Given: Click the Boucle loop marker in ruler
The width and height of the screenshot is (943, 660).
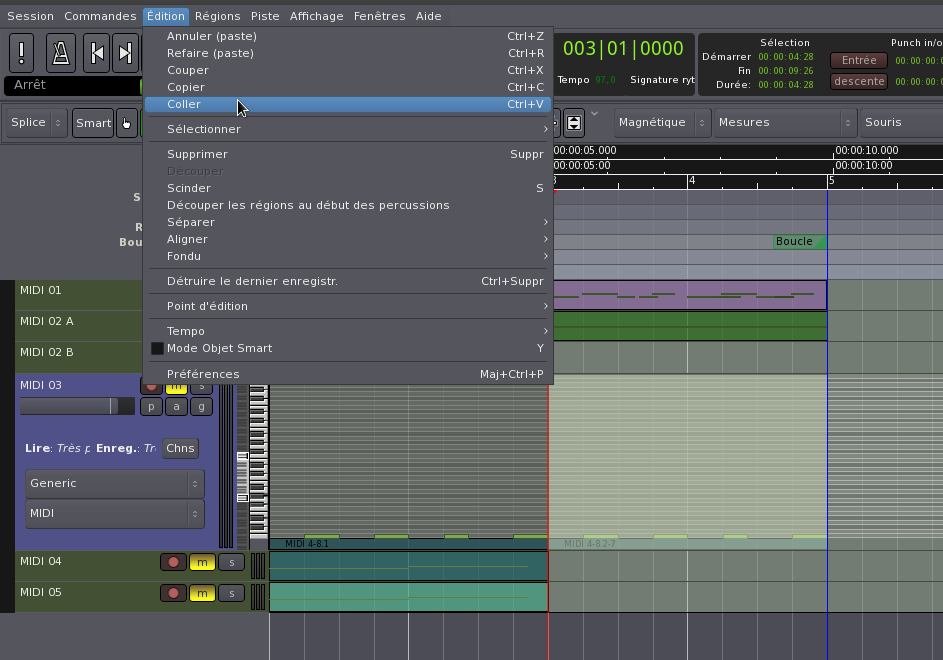Looking at the screenshot, I should pyautogui.click(x=797, y=241).
